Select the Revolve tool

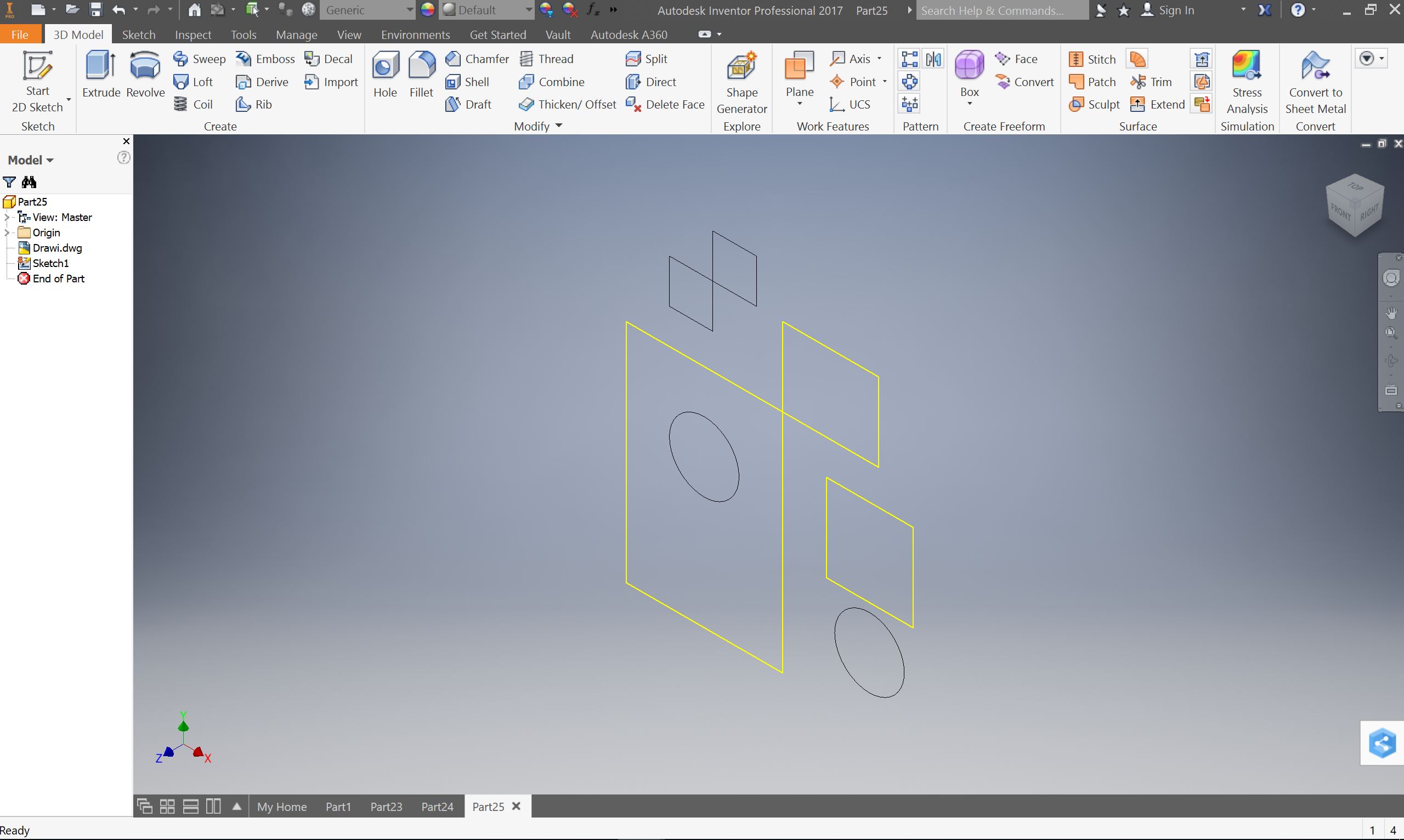coord(145,73)
